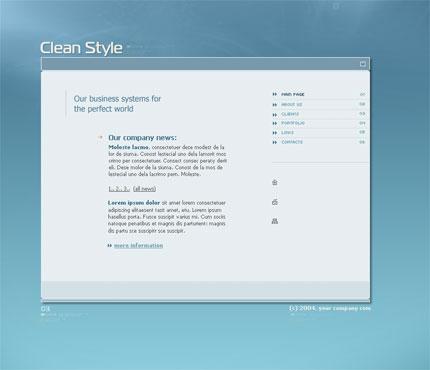Click the home icon in the sidebar

coord(275,182)
